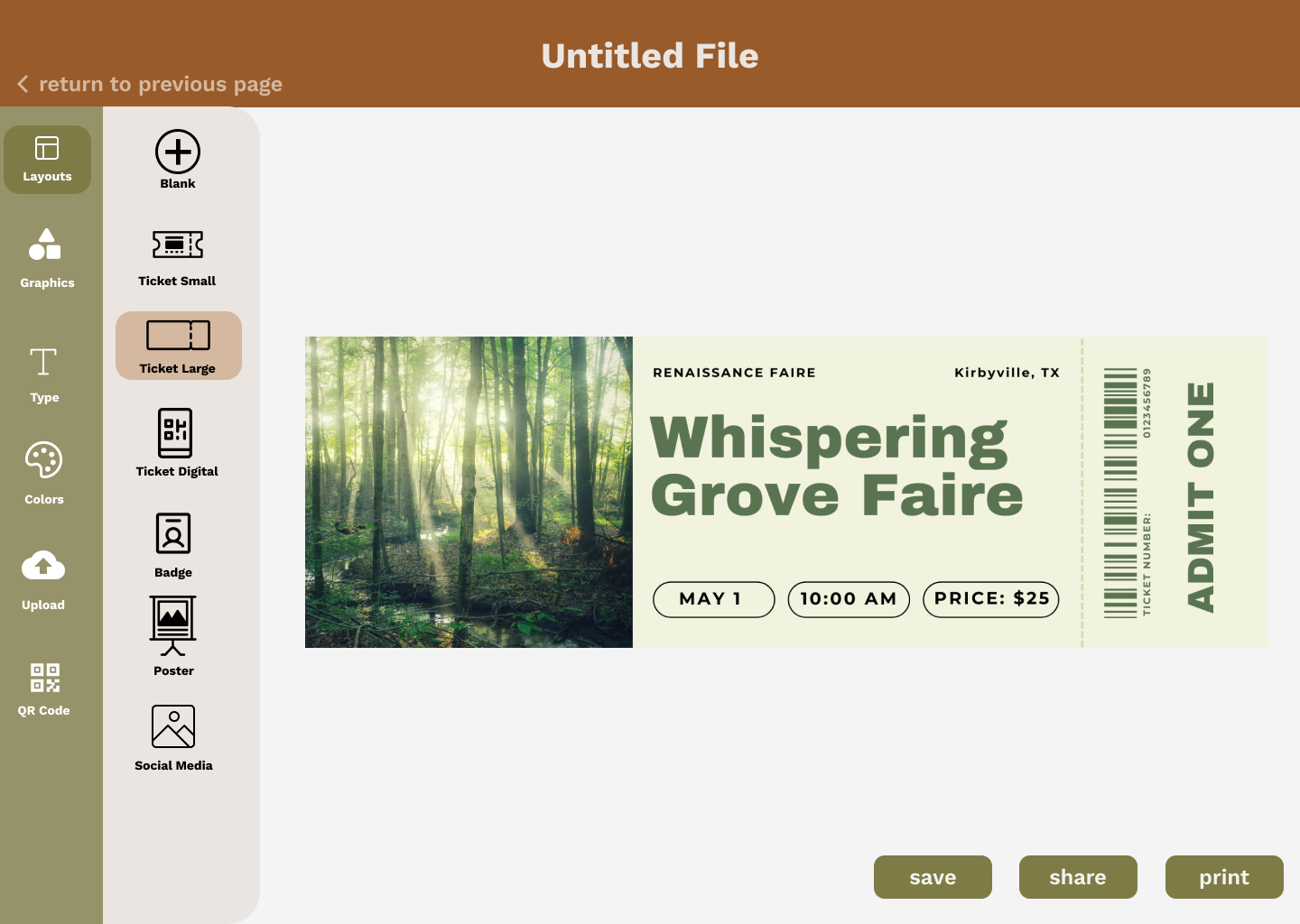Select the Type text tool
The height and width of the screenshot is (924, 1300).
pos(44,374)
